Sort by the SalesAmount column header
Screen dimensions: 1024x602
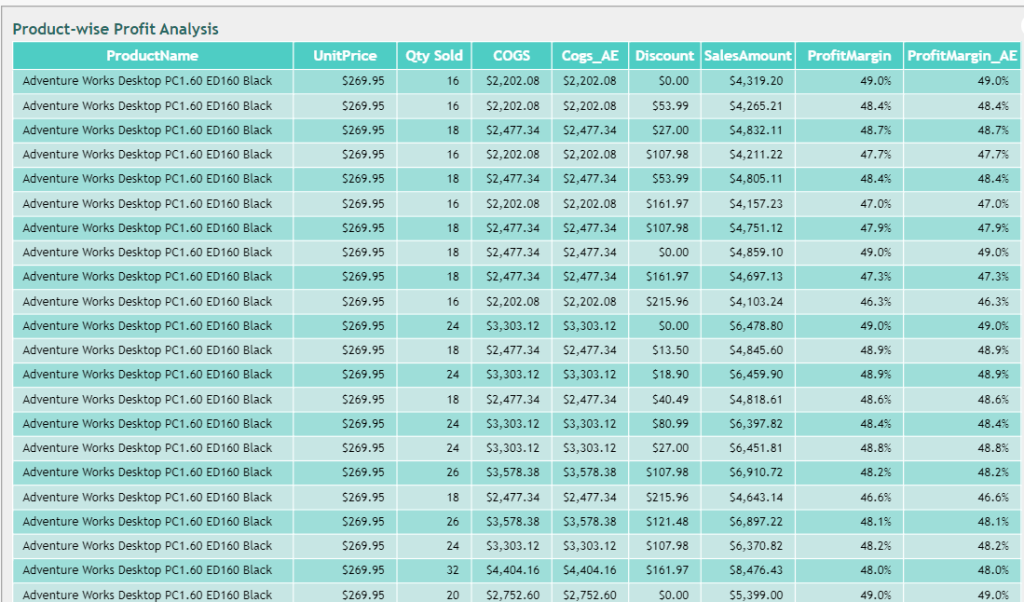(x=747, y=56)
